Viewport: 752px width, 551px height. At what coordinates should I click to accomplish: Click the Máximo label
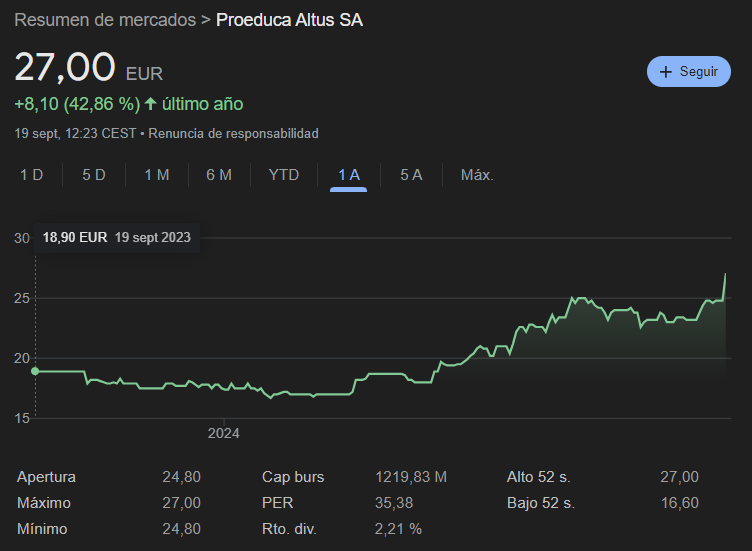44,503
